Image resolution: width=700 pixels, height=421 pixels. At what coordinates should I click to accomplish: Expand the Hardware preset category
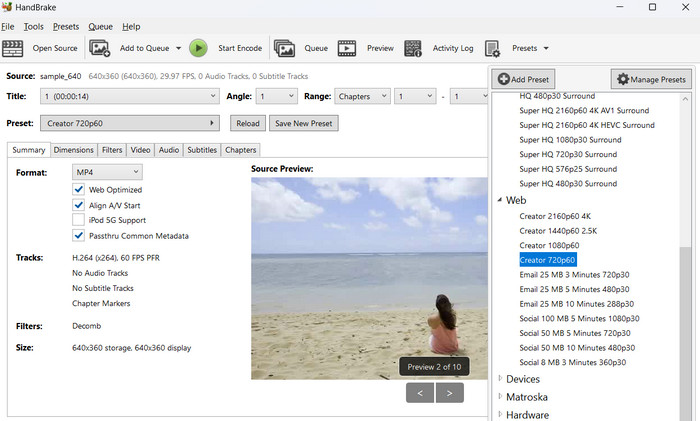click(x=500, y=414)
